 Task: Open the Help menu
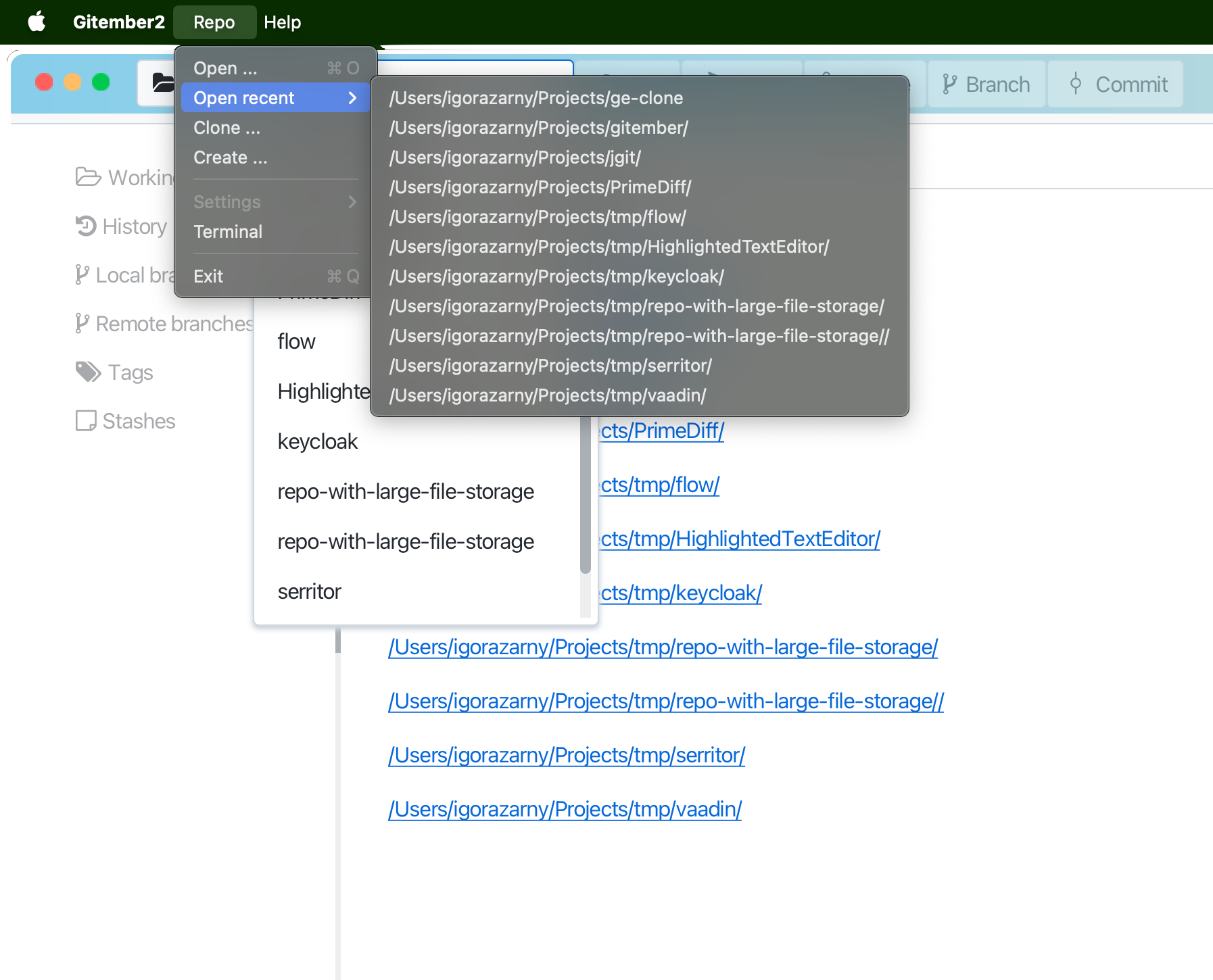(x=282, y=22)
